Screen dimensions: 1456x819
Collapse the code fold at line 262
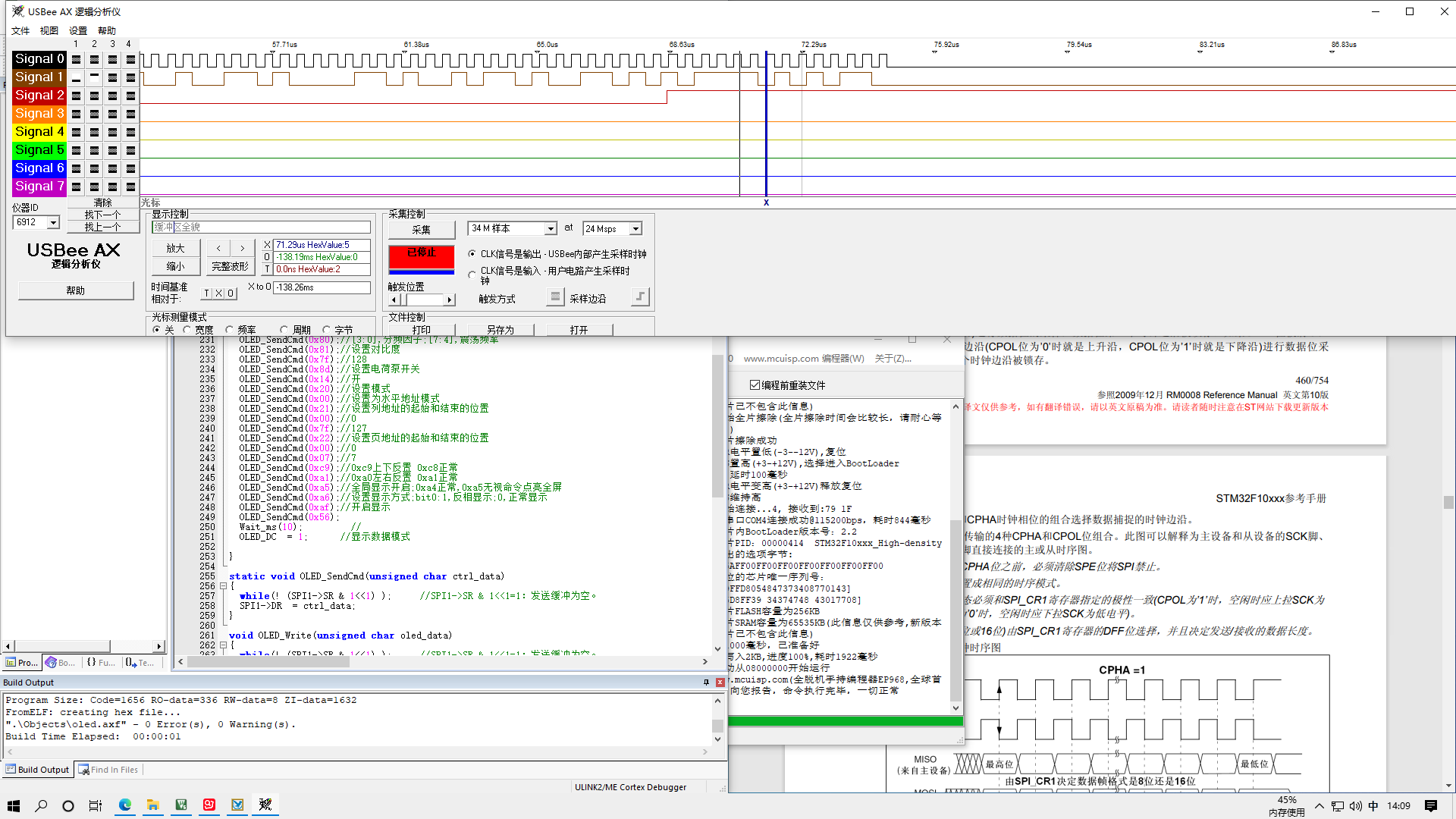223,645
